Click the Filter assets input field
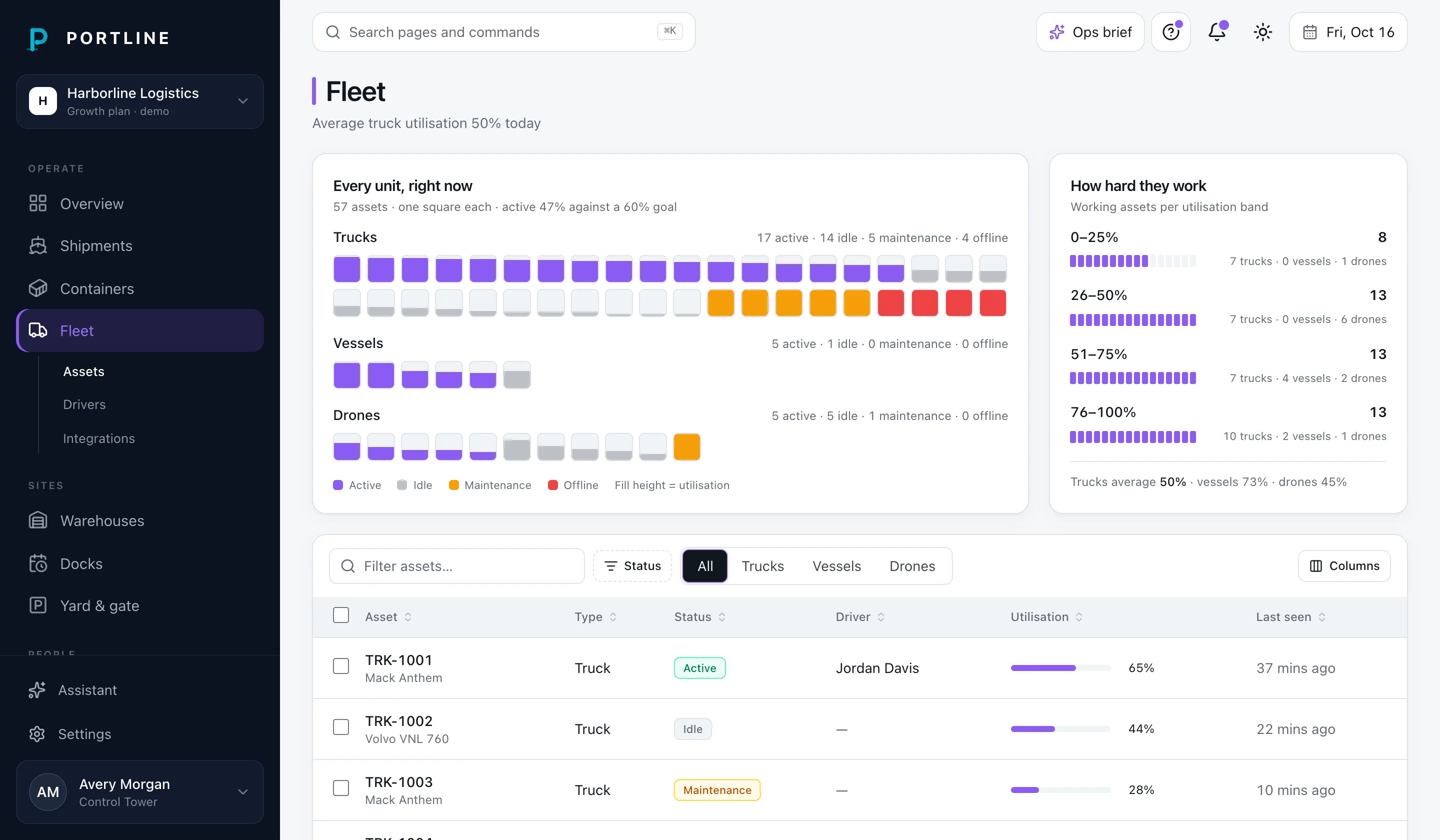Viewport: 1440px width, 840px height. [x=456, y=565]
